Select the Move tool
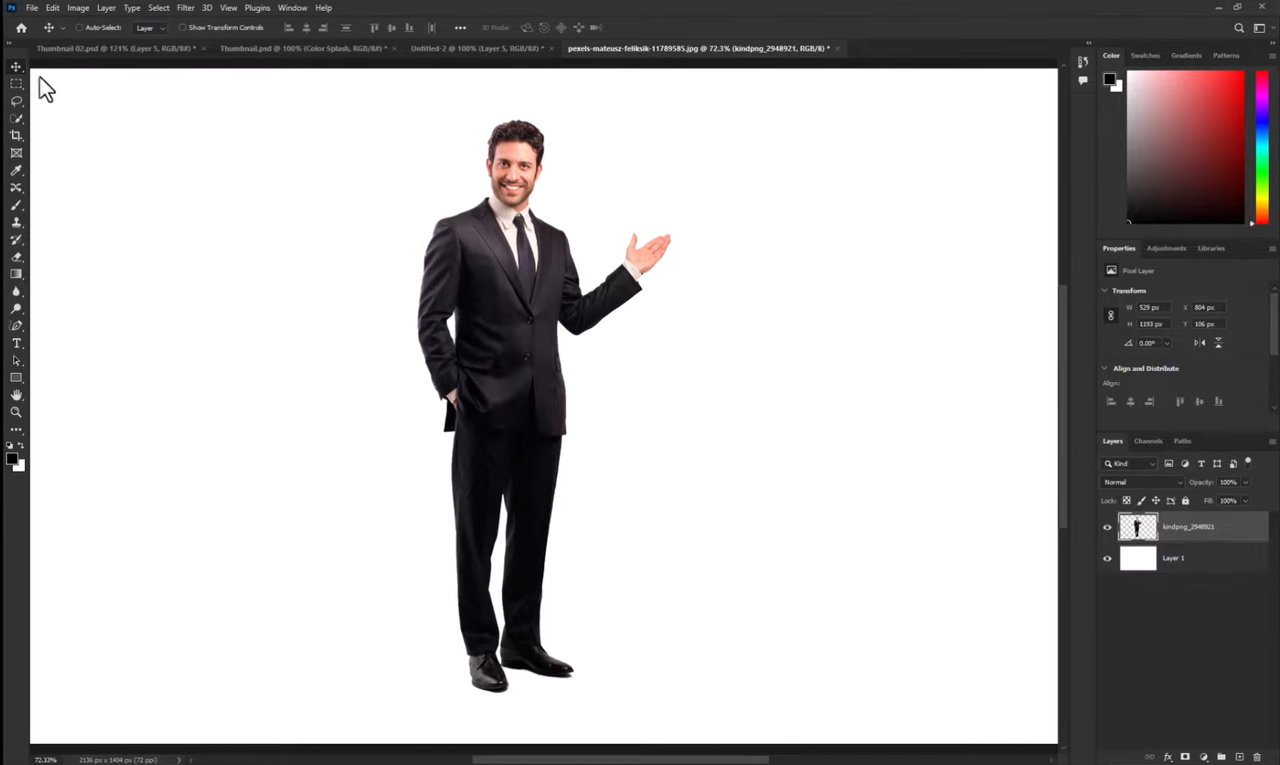This screenshot has width=1280, height=765. 16,66
